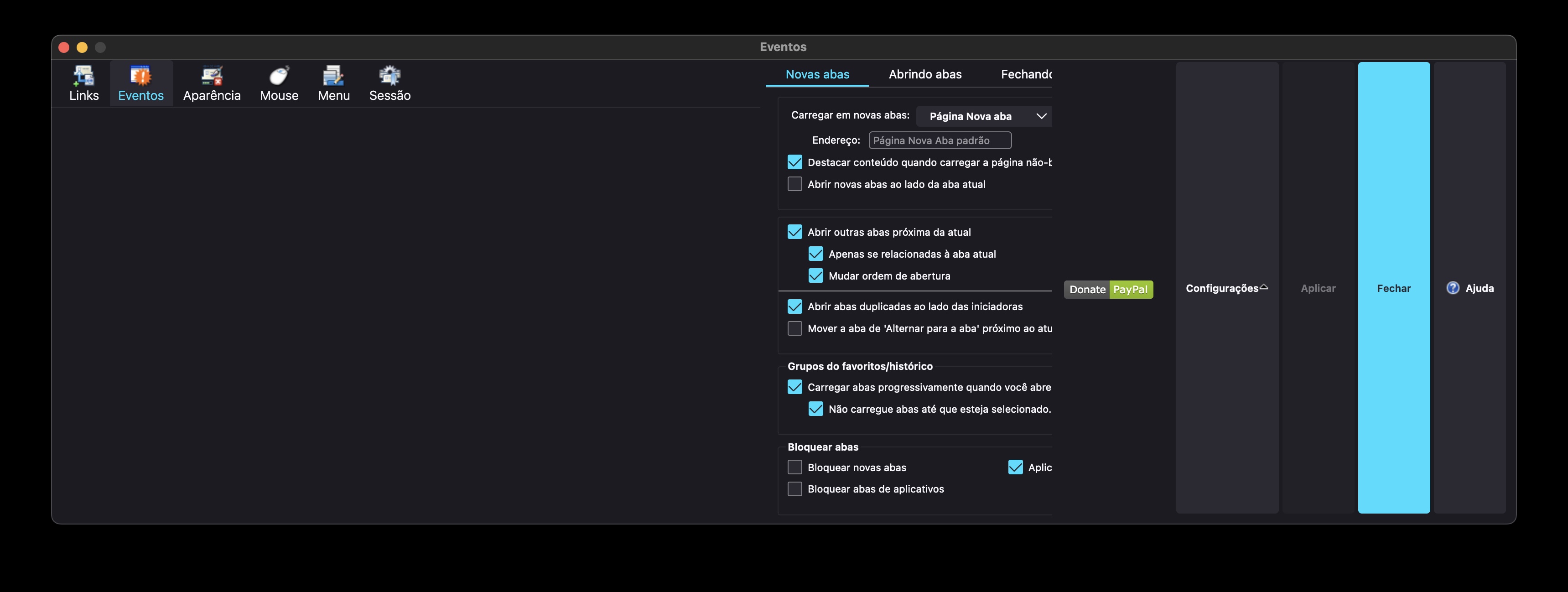Select the 'Fechando' tab
Screen dimensions: 1568x592
(1026, 74)
